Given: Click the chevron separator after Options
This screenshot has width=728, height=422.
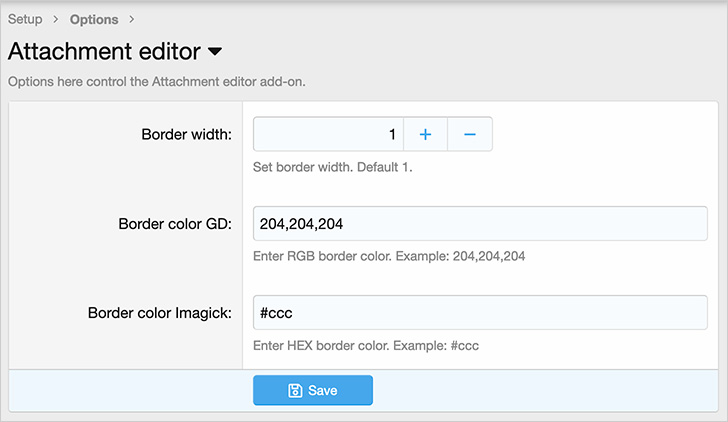Looking at the screenshot, I should (x=132, y=20).
